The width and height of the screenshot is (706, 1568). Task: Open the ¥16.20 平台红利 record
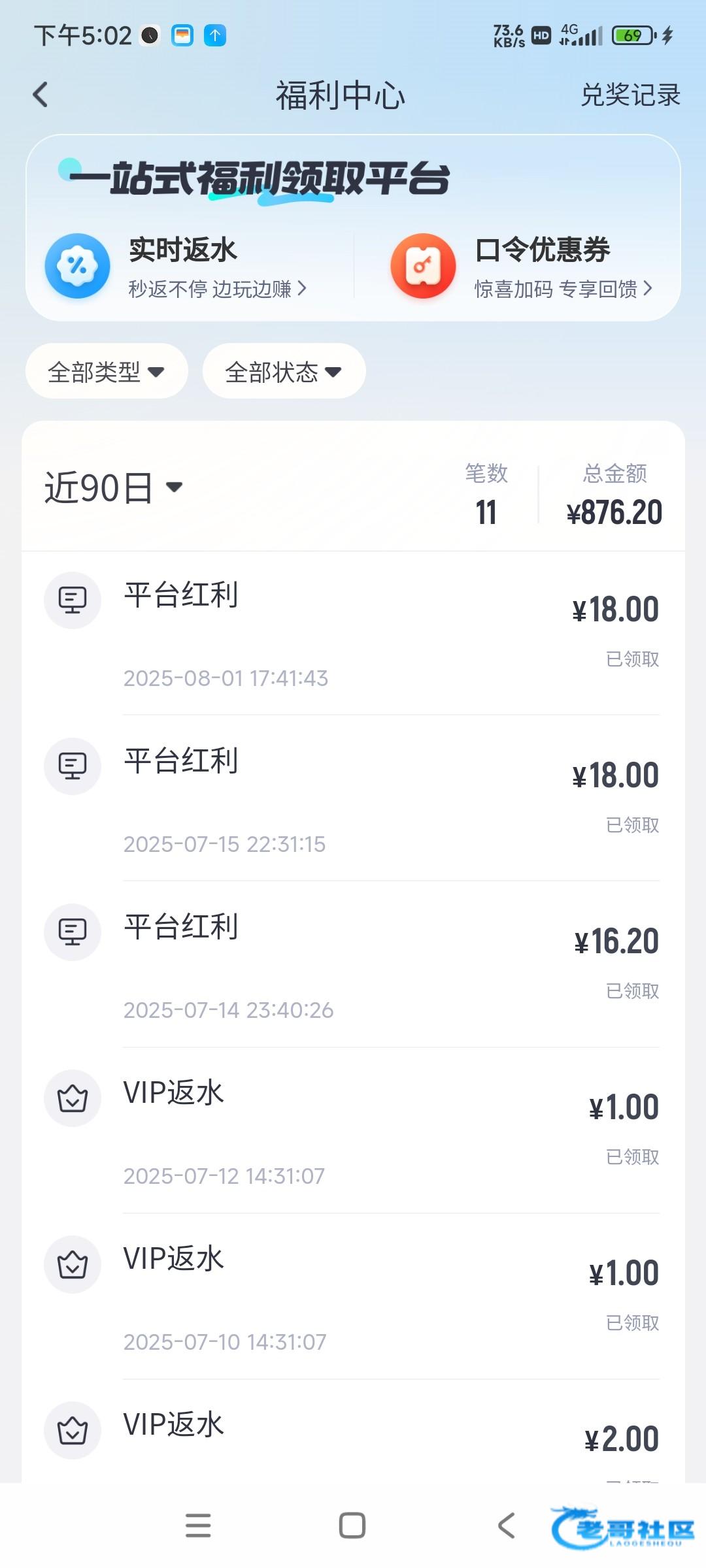click(391, 964)
